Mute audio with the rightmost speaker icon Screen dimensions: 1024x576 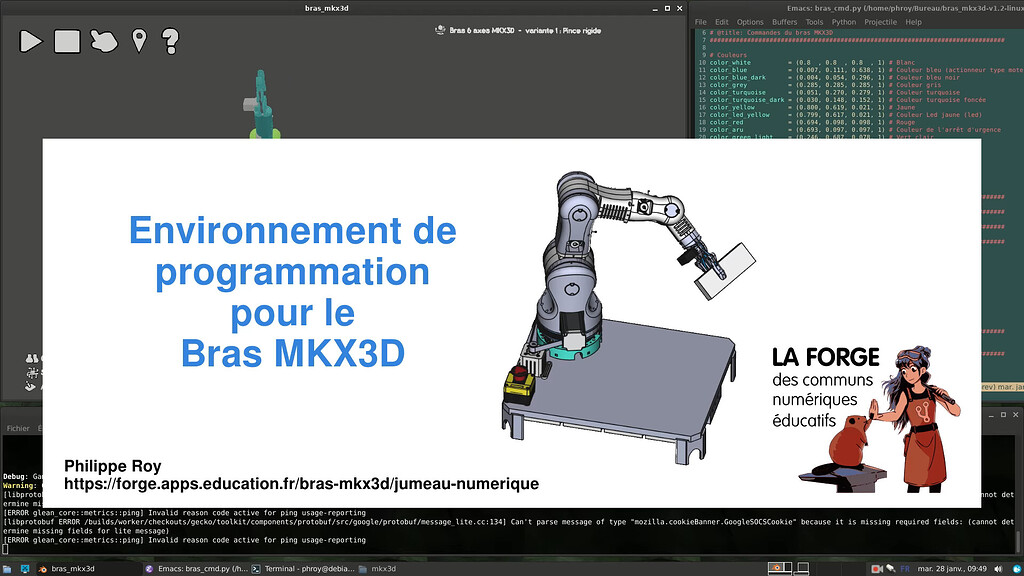pos(998,566)
